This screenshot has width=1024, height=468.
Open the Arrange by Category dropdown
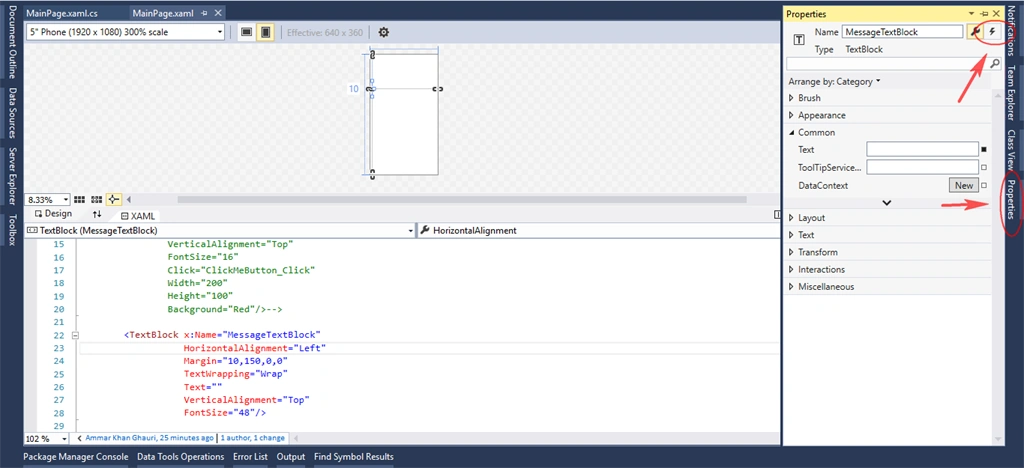click(835, 82)
